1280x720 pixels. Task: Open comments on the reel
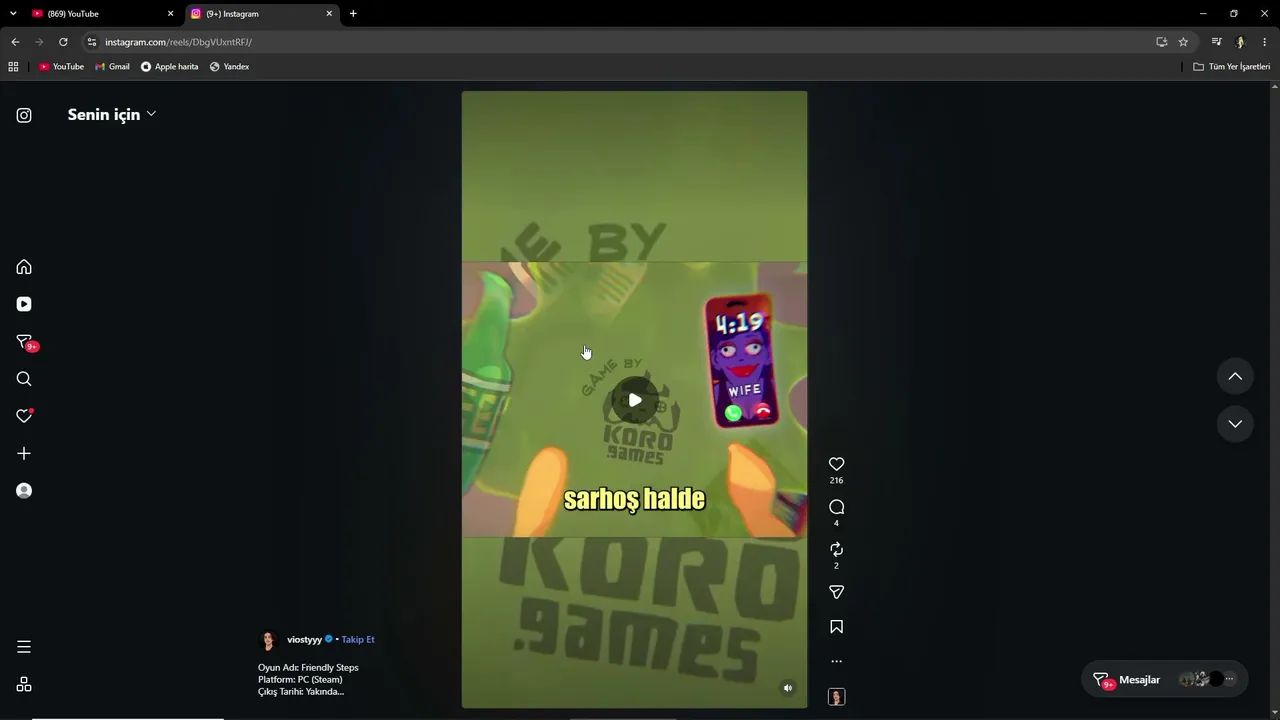pos(837,507)
